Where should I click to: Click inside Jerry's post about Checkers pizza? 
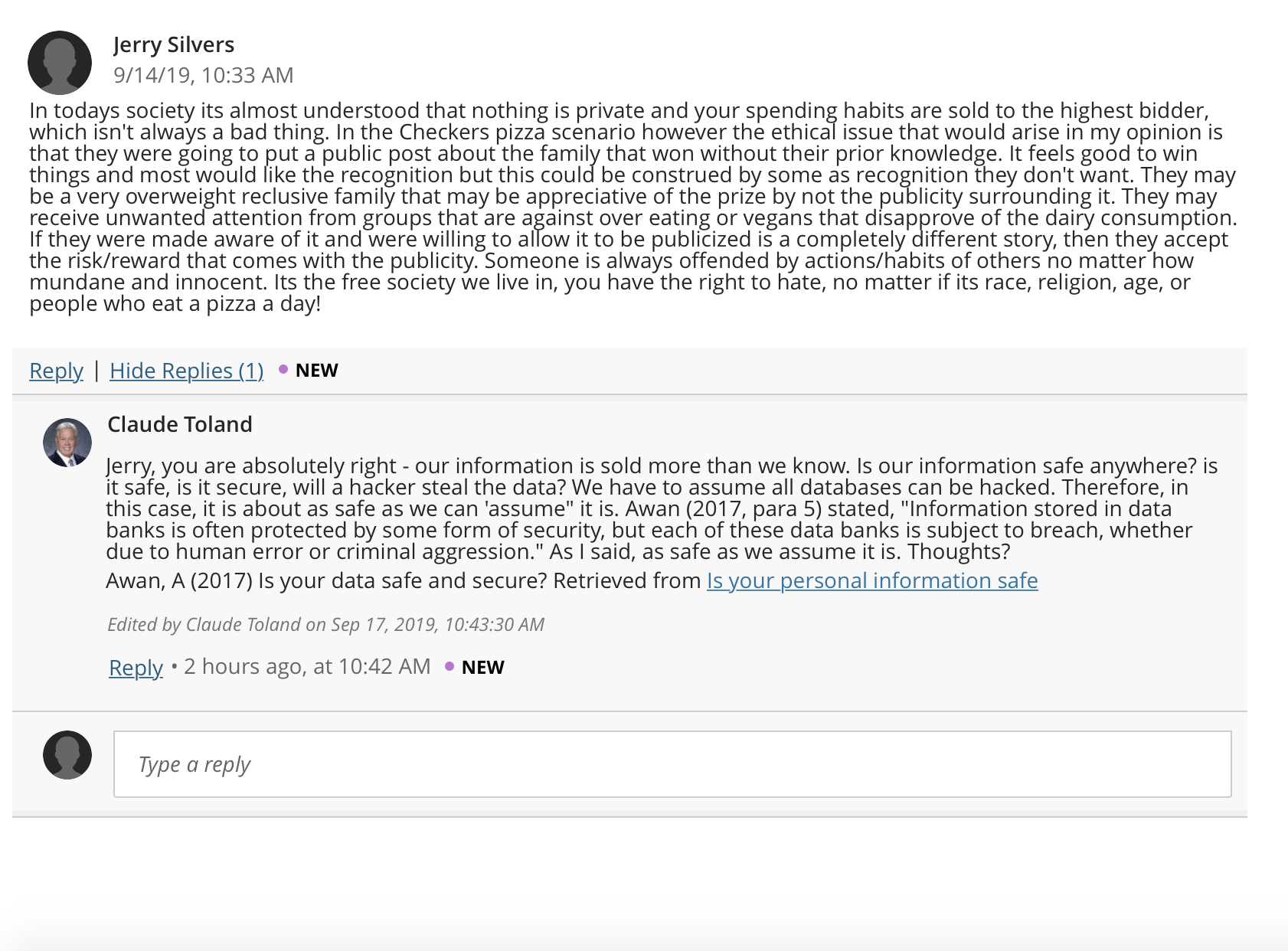[633, 207]
